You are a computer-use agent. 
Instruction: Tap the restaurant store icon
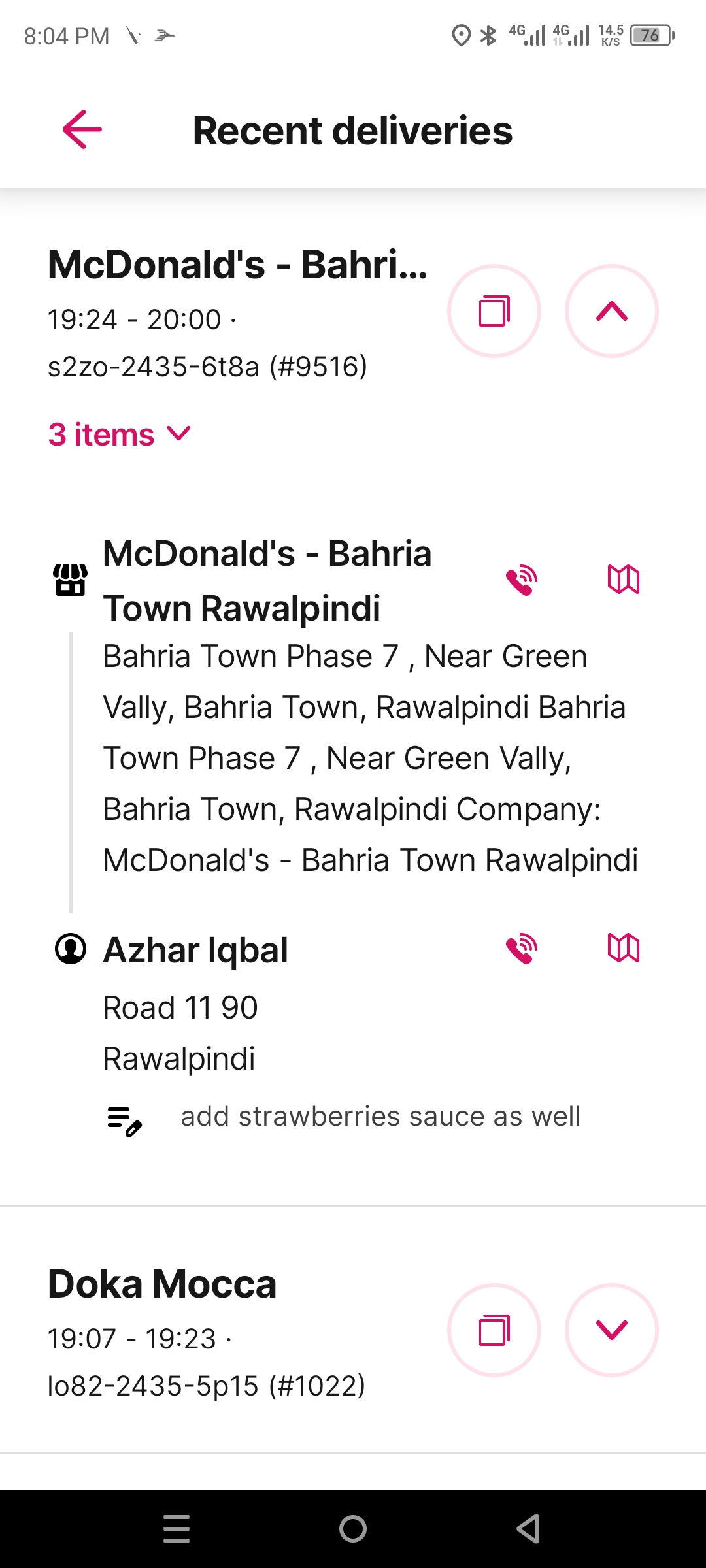tap(71, 580)
